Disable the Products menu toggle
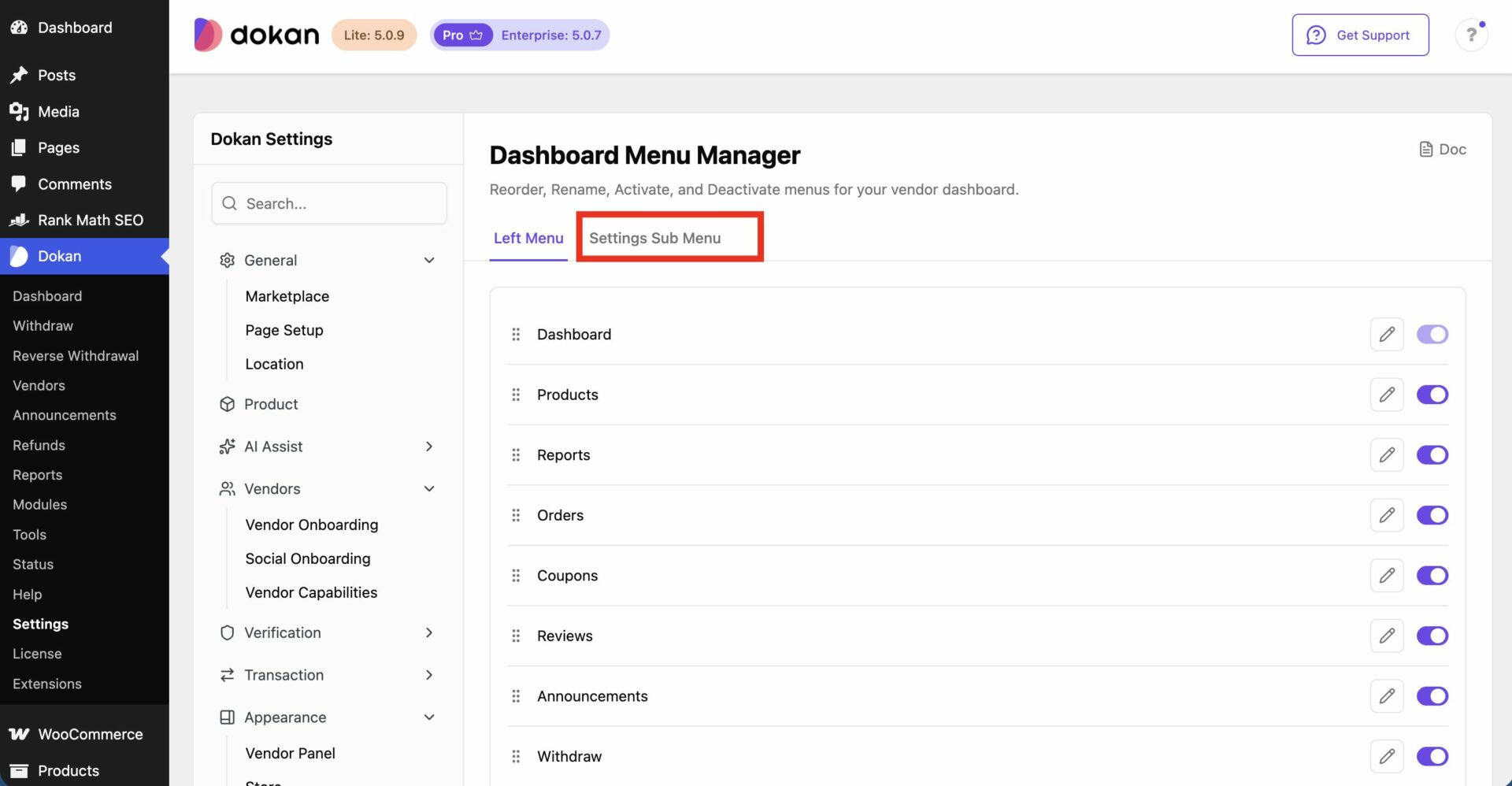The image size is (1512, 786). click(x=1432, y=395)
